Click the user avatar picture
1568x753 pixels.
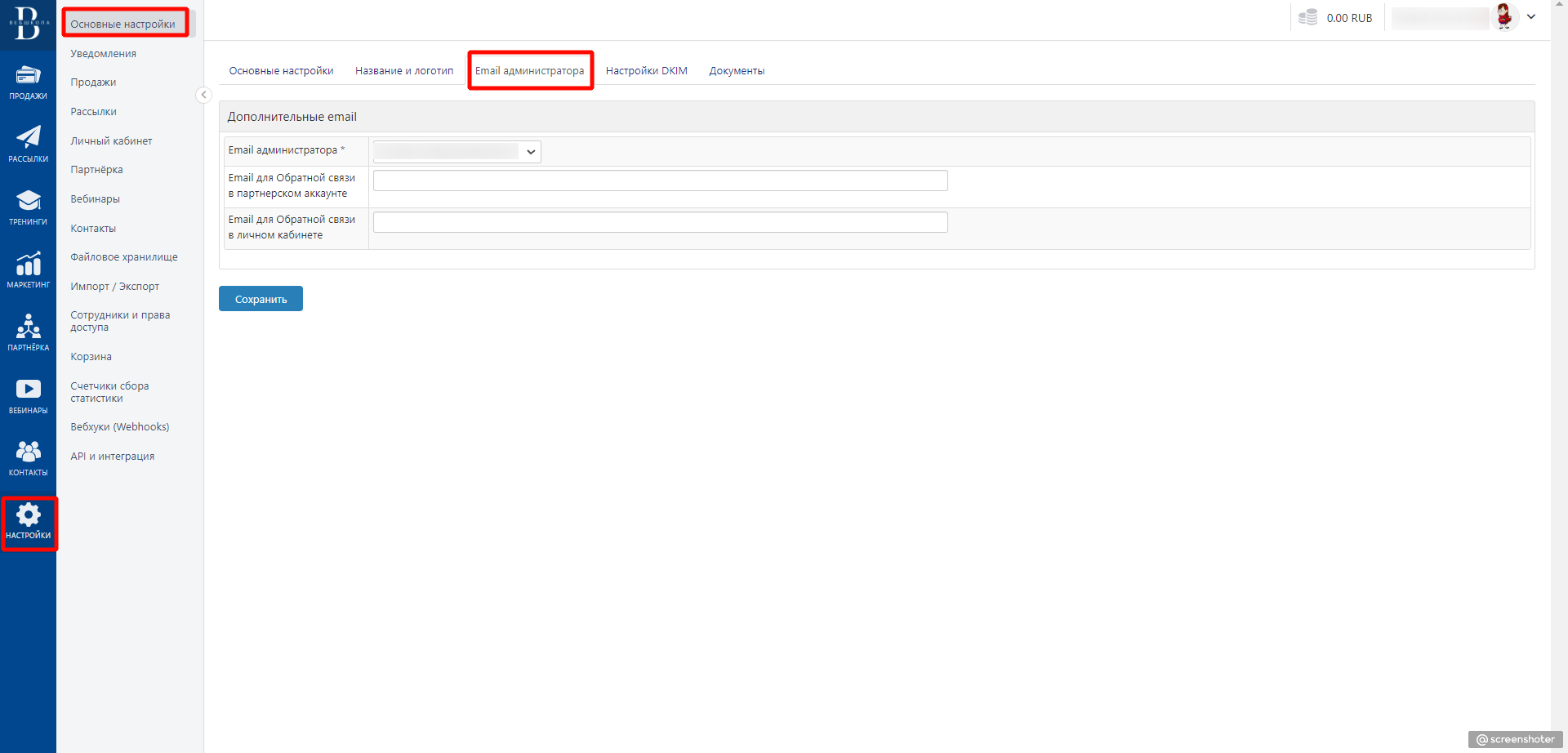click(x=1503, y=16)
